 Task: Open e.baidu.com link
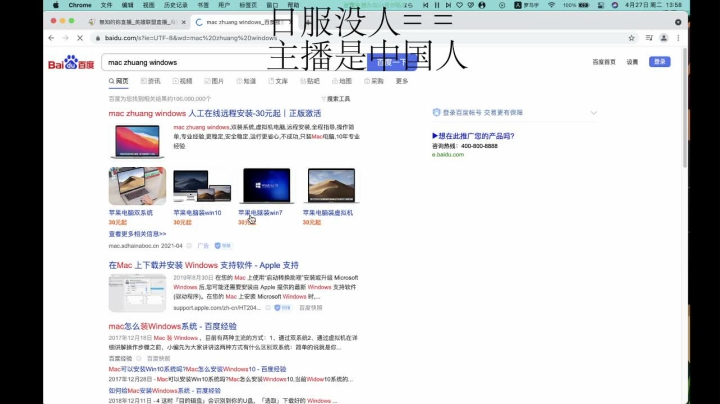[448, 155]
